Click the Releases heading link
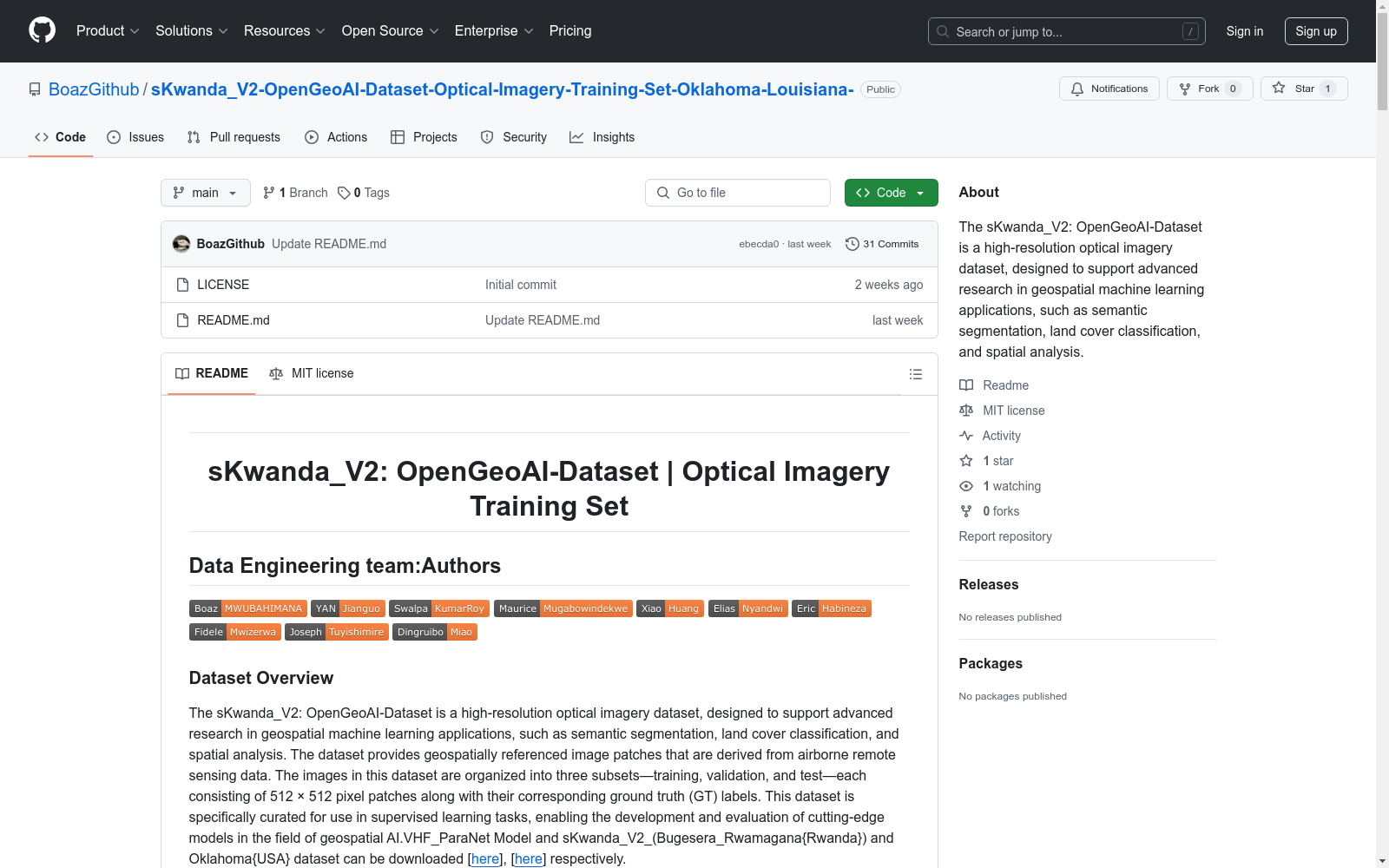Screen dimensions: 1389x868 [x=989, y=585]
